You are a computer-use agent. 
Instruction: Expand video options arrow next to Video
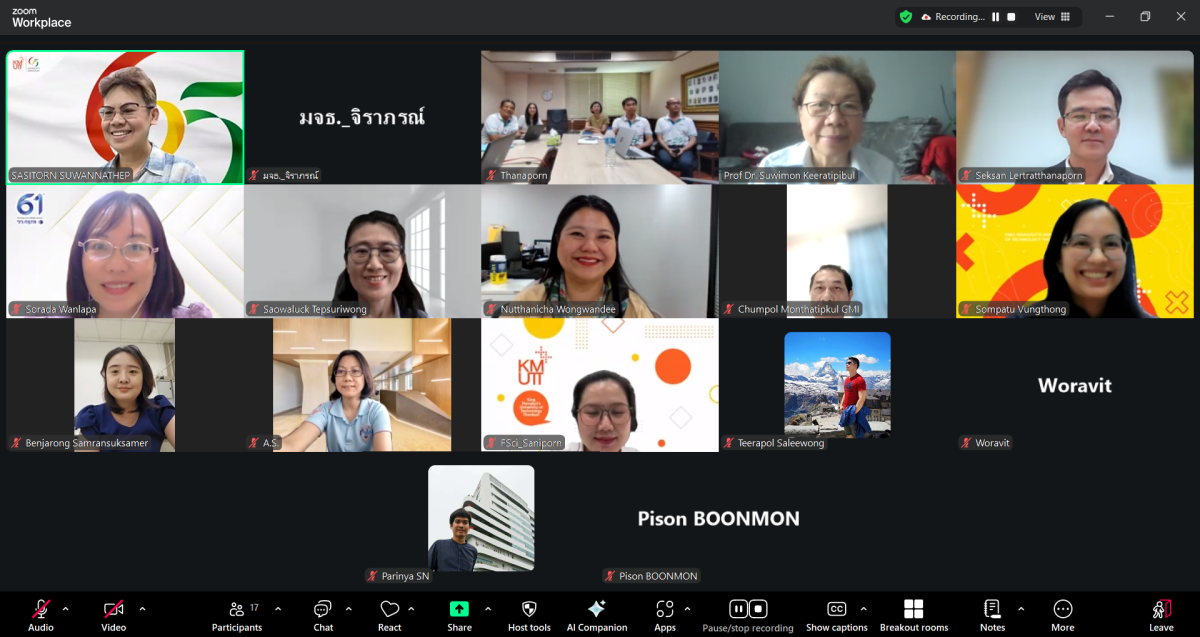click(142, 609)
